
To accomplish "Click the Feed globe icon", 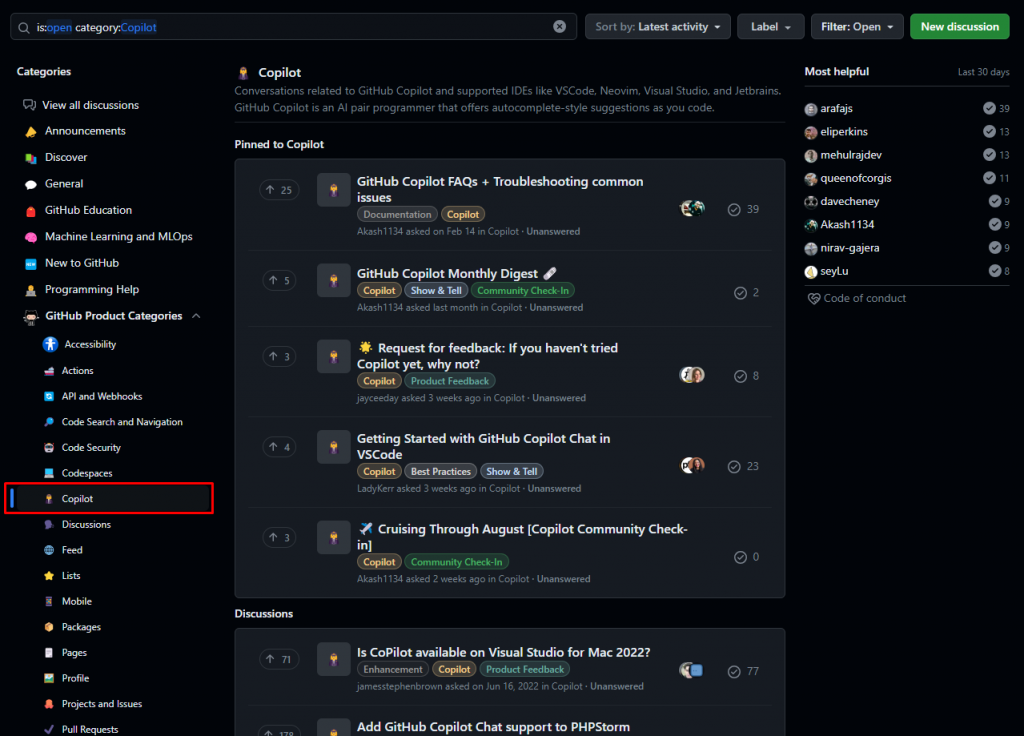I will coord(49,551).
